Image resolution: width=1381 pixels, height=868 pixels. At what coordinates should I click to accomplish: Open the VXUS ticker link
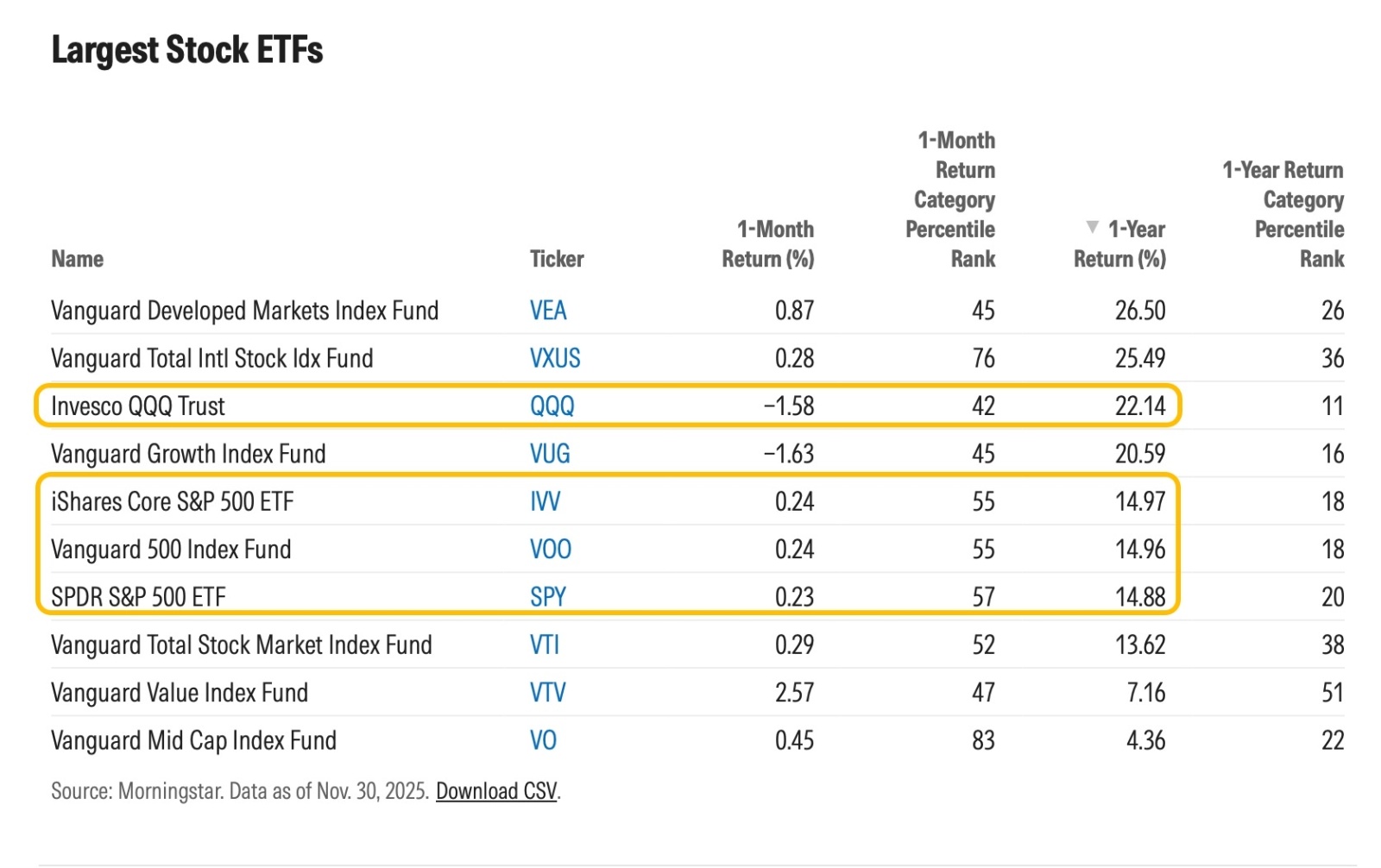click(555, 358)
